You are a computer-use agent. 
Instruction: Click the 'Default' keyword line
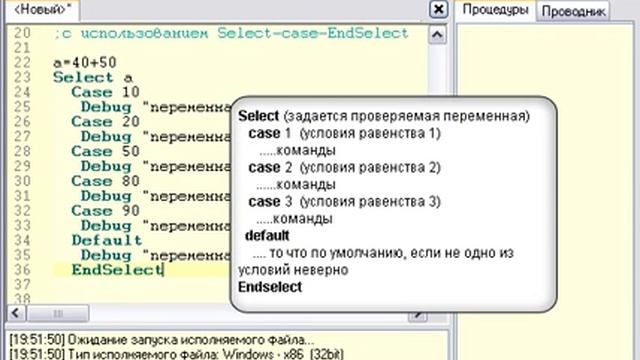click(107, 240)
